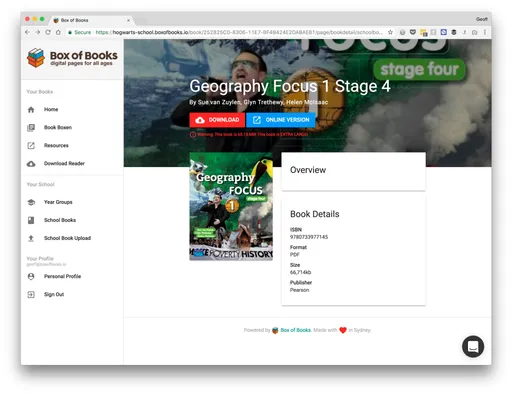This screenshot has width=512, height=394.
Task: Click the Home house icon
Action: pyautogui.click(x=31, y=110)
